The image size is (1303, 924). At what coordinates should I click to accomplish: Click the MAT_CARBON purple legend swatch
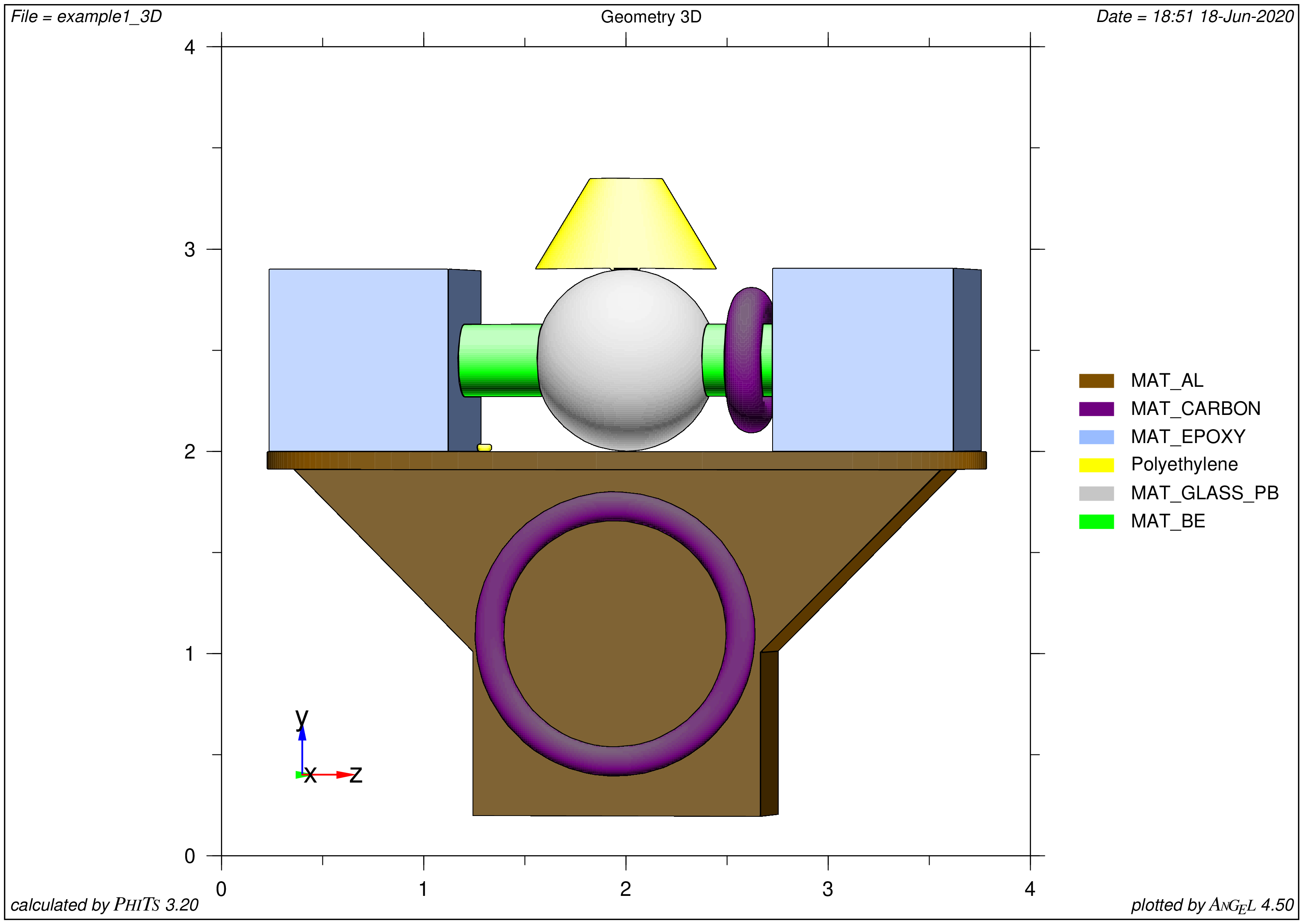[1096, 409]
